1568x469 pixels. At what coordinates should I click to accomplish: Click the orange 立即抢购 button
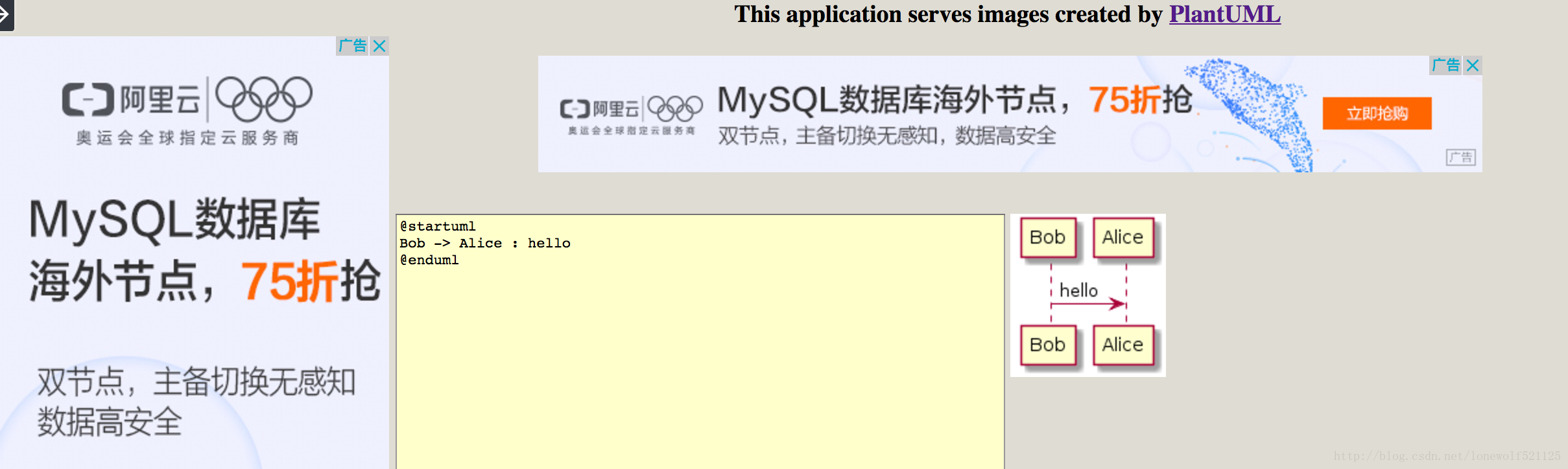coord(1377,113)
